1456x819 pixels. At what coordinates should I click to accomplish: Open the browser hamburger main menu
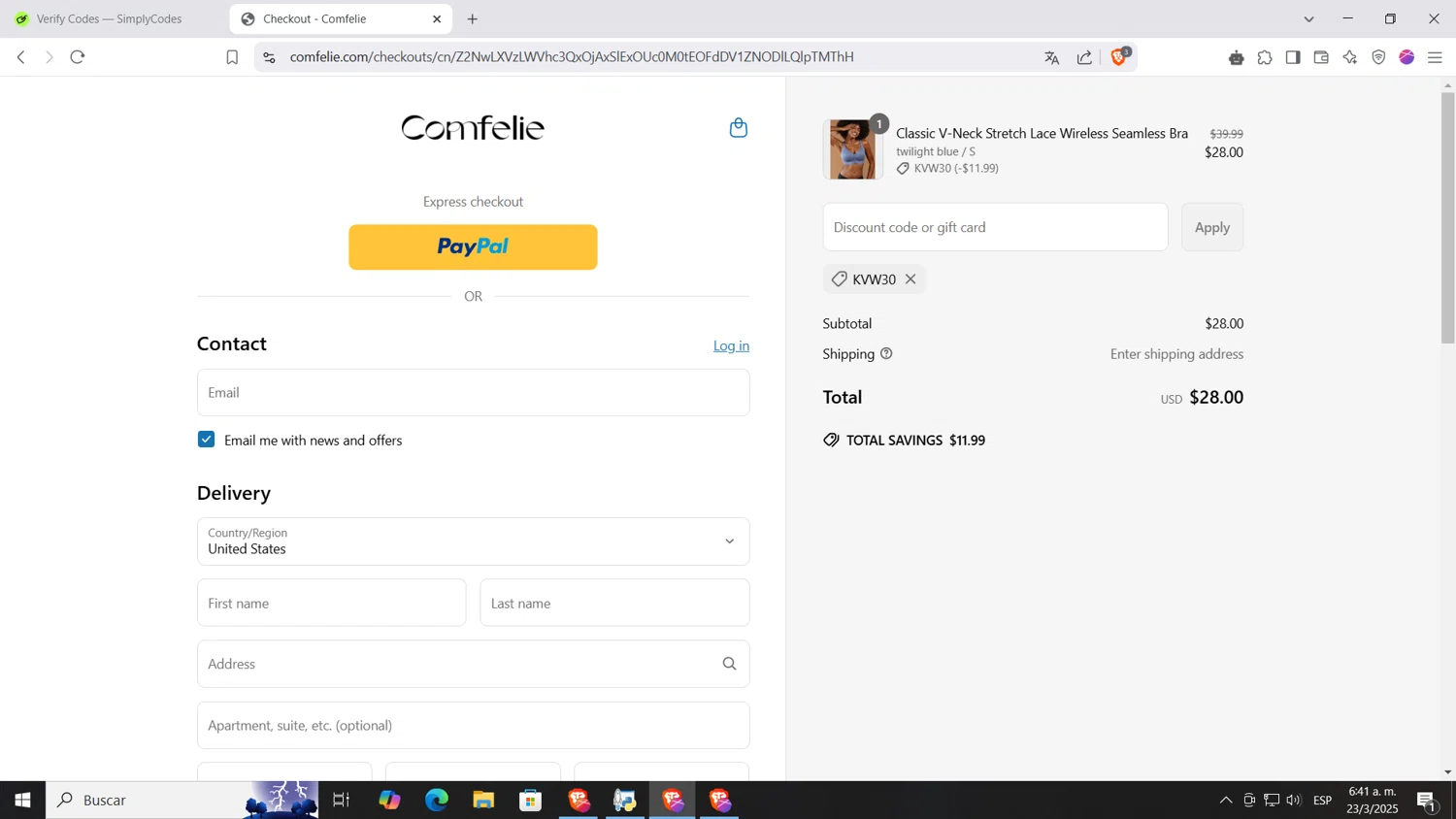[1436, 57]
